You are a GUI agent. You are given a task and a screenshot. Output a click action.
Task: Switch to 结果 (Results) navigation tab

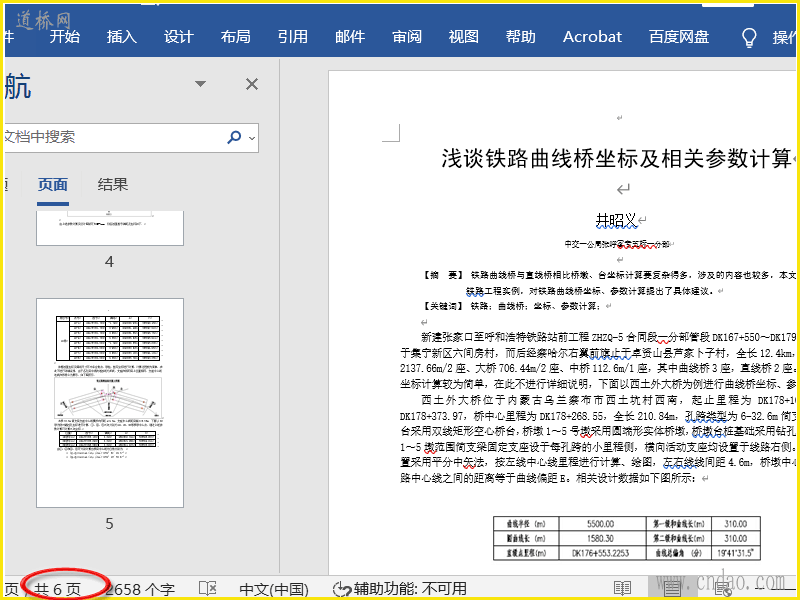coord(113,184)
